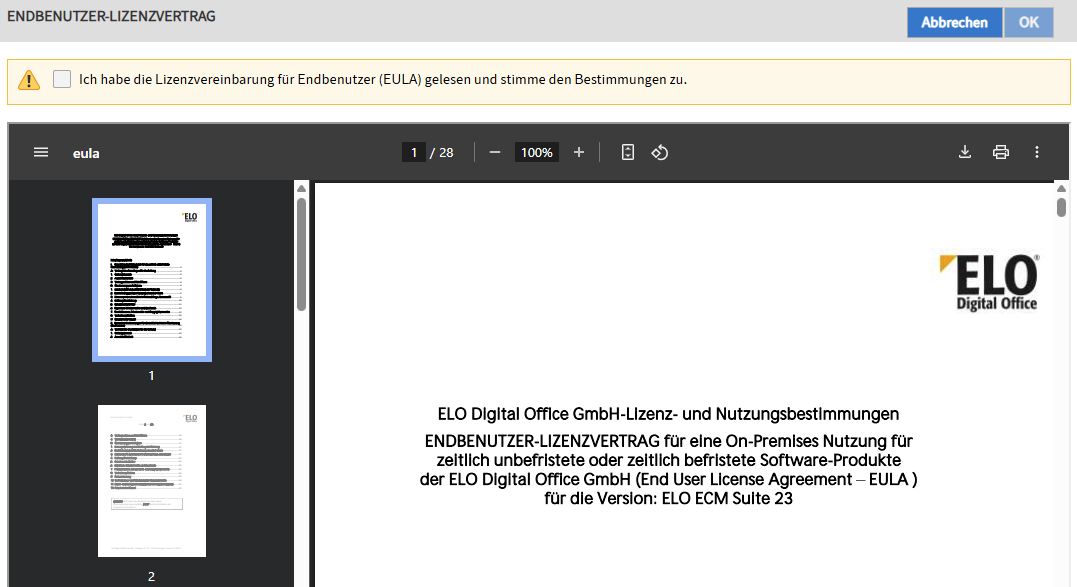The width and height of the screenshot is (1077, 587).
Task: Click the document scrollbar handle
Action: point(1061,207)
